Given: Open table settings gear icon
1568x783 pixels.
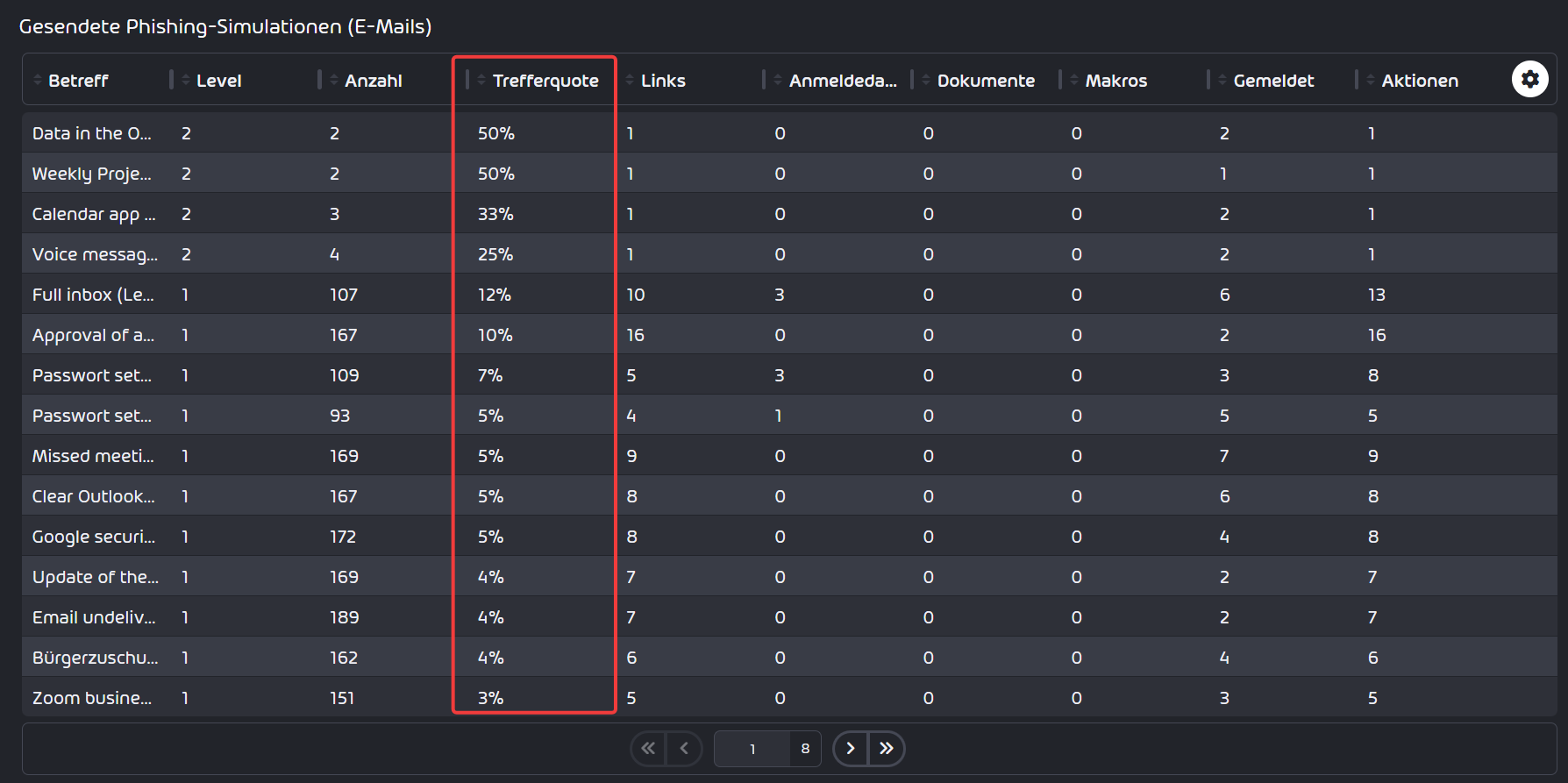Looking at the screenshot, I should point(1529,80).
